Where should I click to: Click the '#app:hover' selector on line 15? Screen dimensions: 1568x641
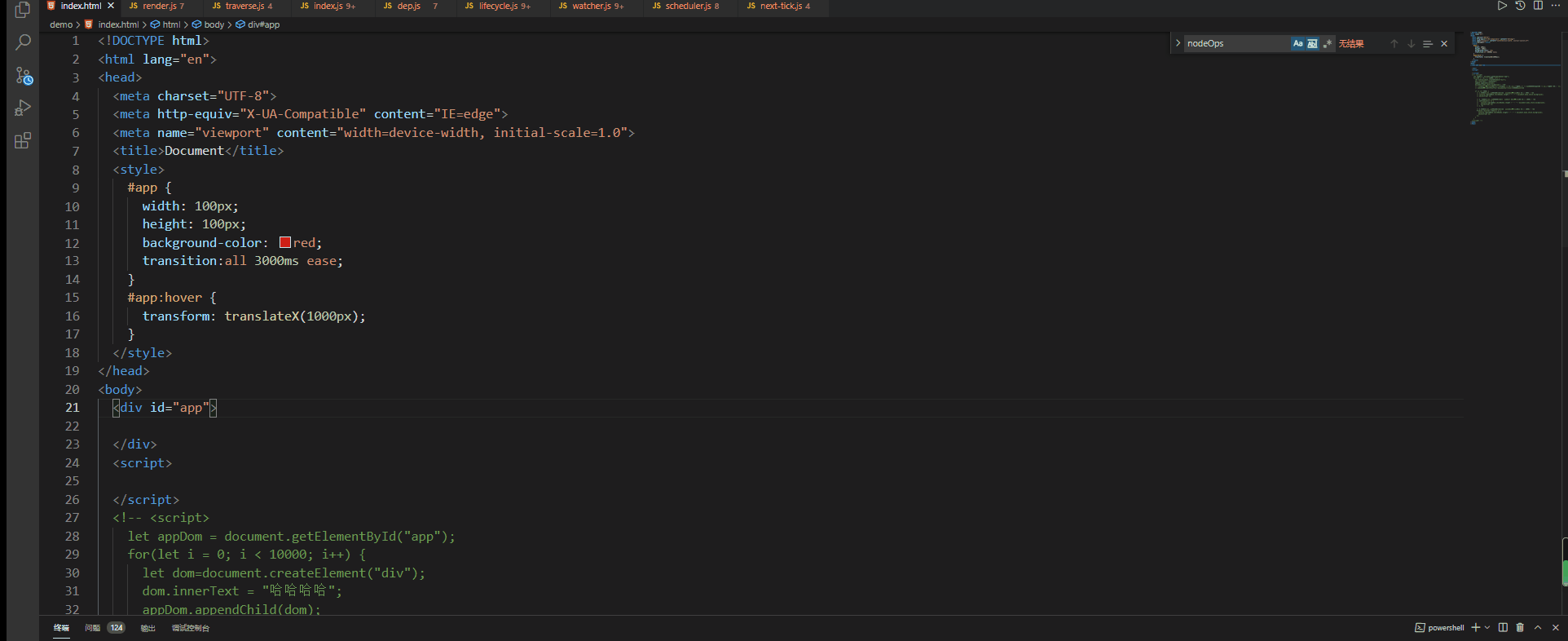(165, 298)
